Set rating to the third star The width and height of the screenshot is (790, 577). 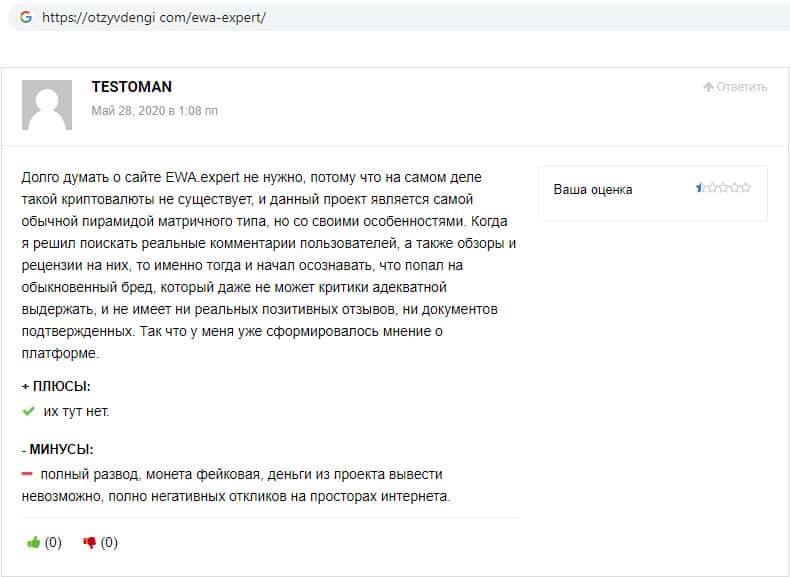[x=723, y=187]
